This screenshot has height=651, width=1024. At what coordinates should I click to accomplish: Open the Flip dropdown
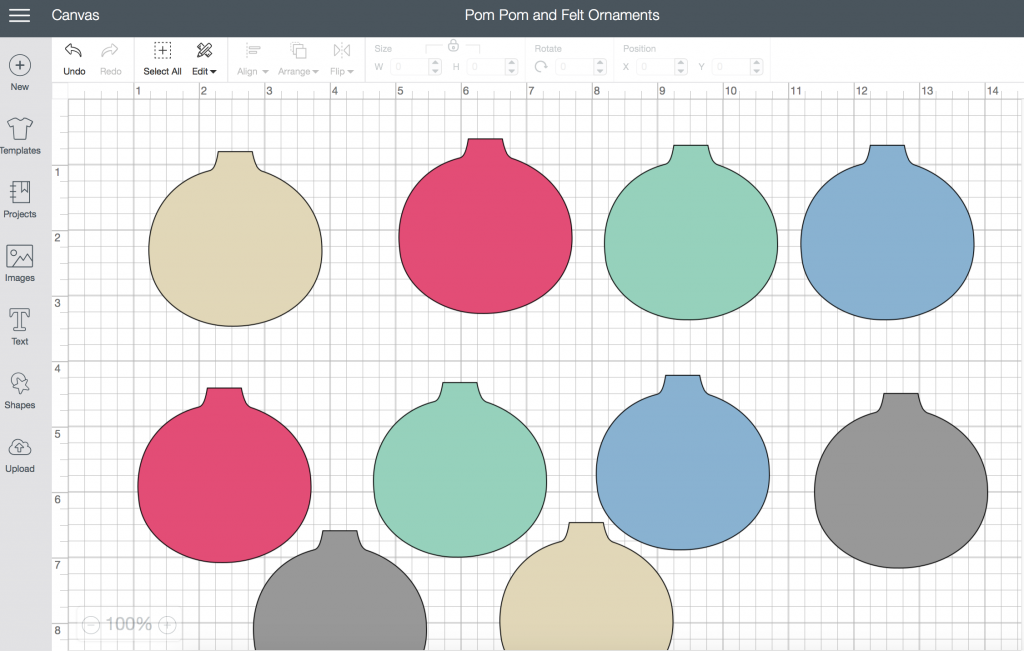[342, 59]
